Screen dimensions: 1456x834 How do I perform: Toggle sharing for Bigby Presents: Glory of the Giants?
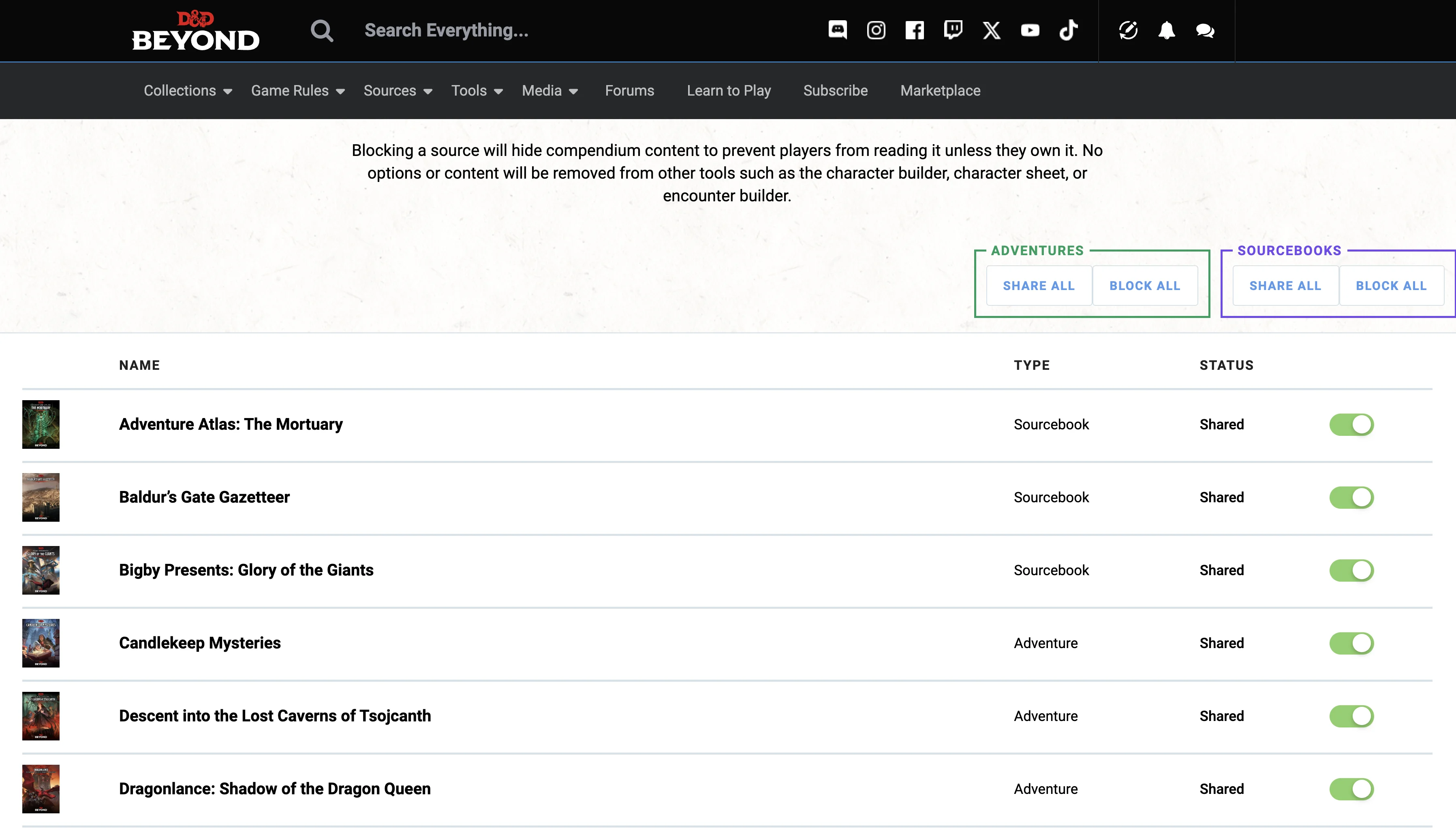click(x=1351, y=570)
